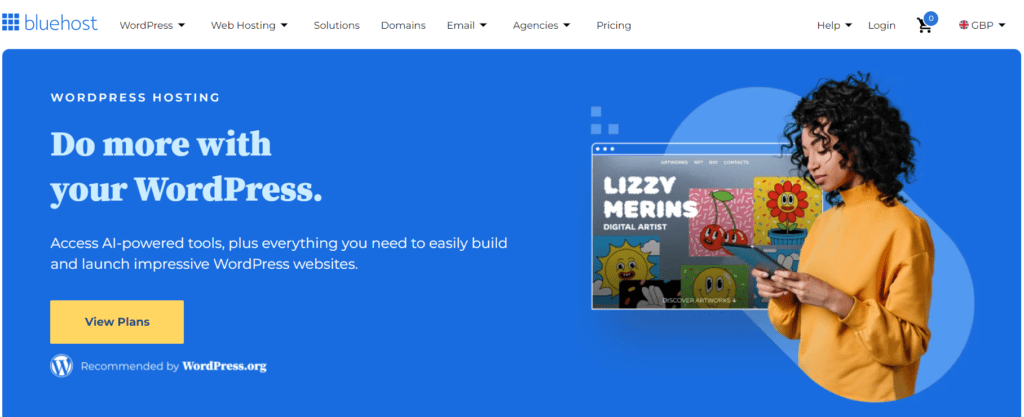Click the Login link
The width and height of the screenshot is (1024, 417).
tap(882, 25)
